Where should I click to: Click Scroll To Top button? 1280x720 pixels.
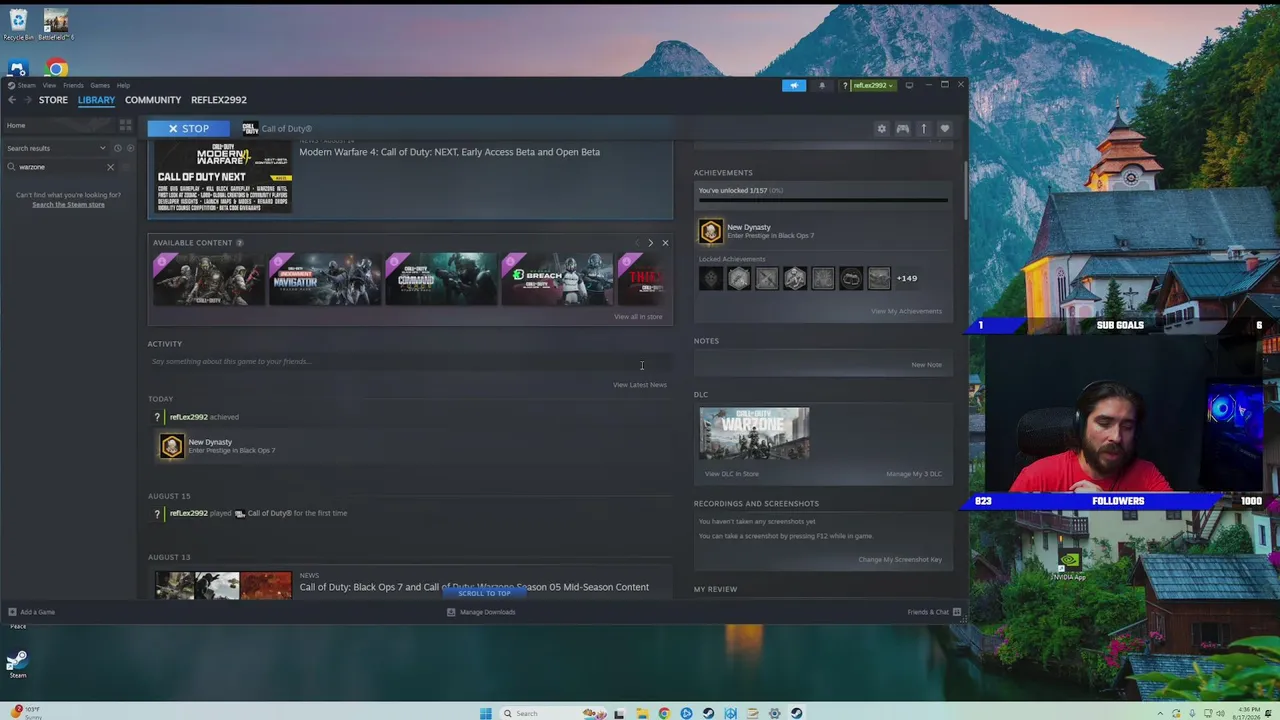(484, 593)
